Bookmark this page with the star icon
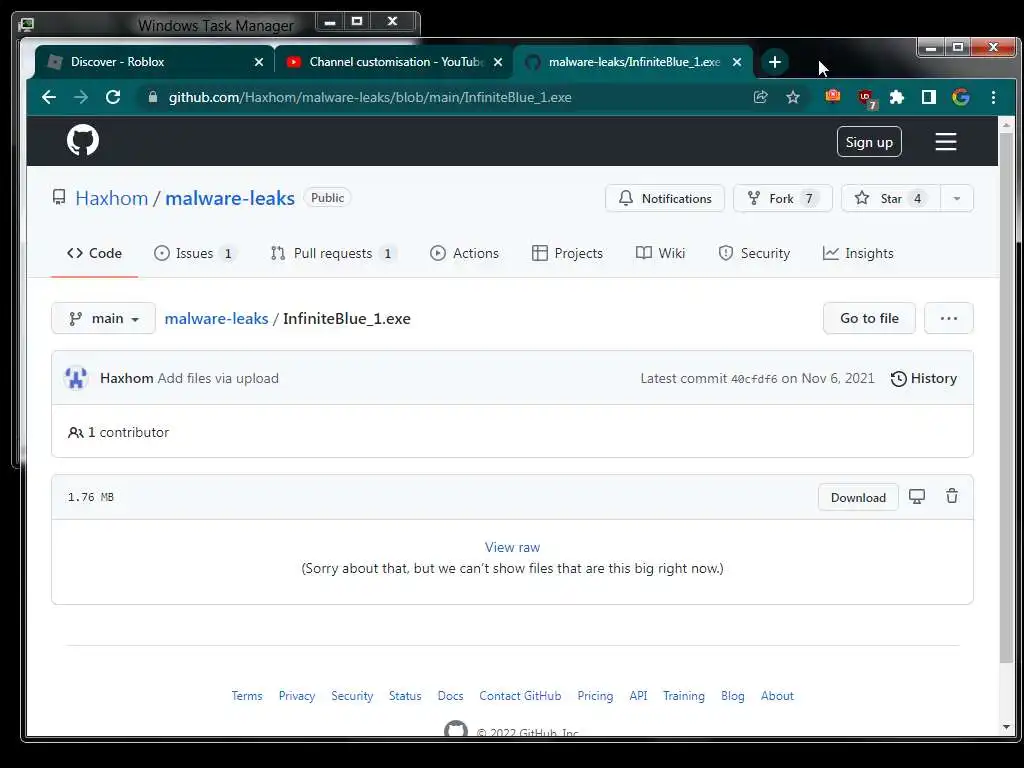1024x768 pixels. coord(793,97)
